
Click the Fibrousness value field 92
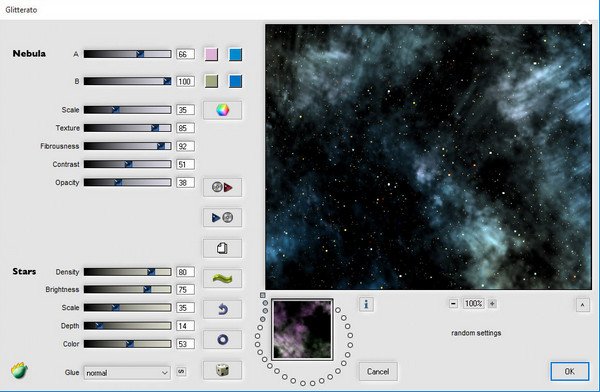tap(185, 146)
